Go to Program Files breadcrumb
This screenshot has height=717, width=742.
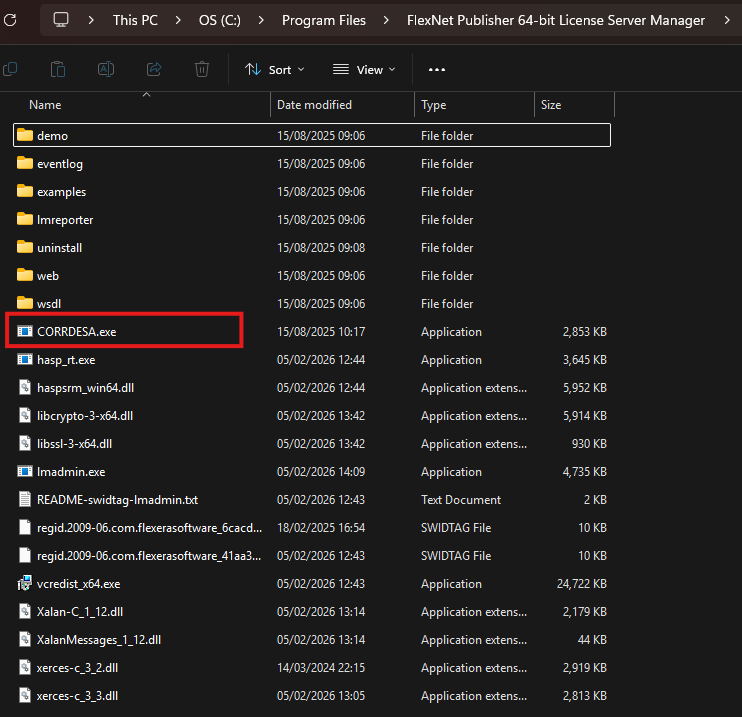point(324,20)
